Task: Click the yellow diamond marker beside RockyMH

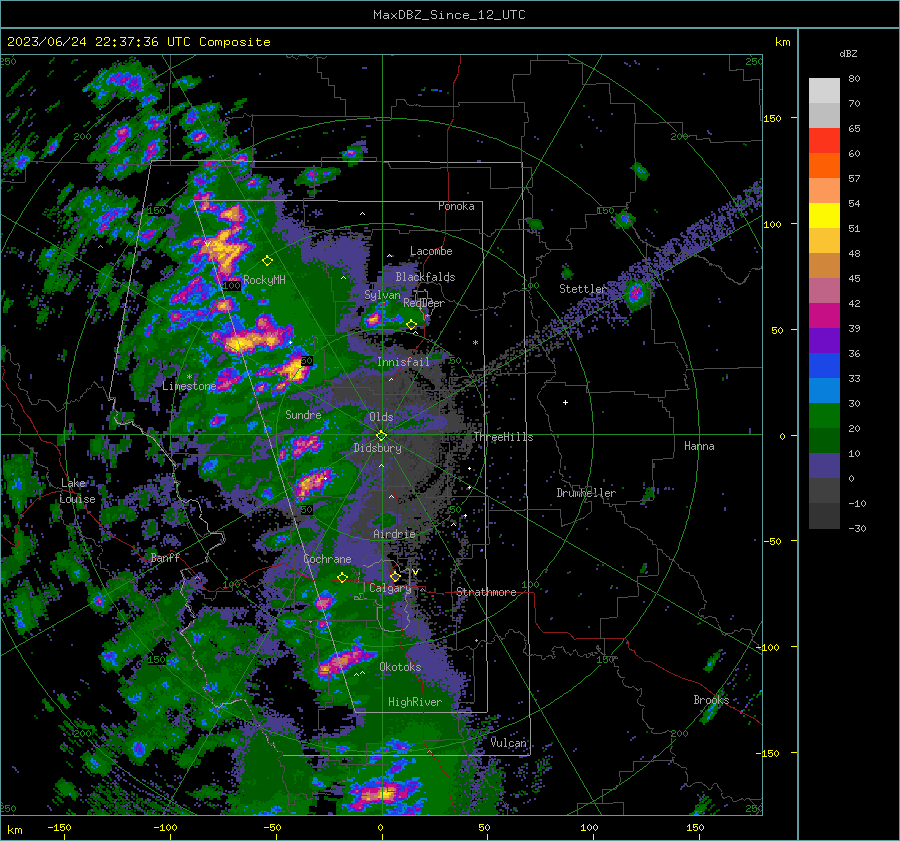Action: coord(267,261)
